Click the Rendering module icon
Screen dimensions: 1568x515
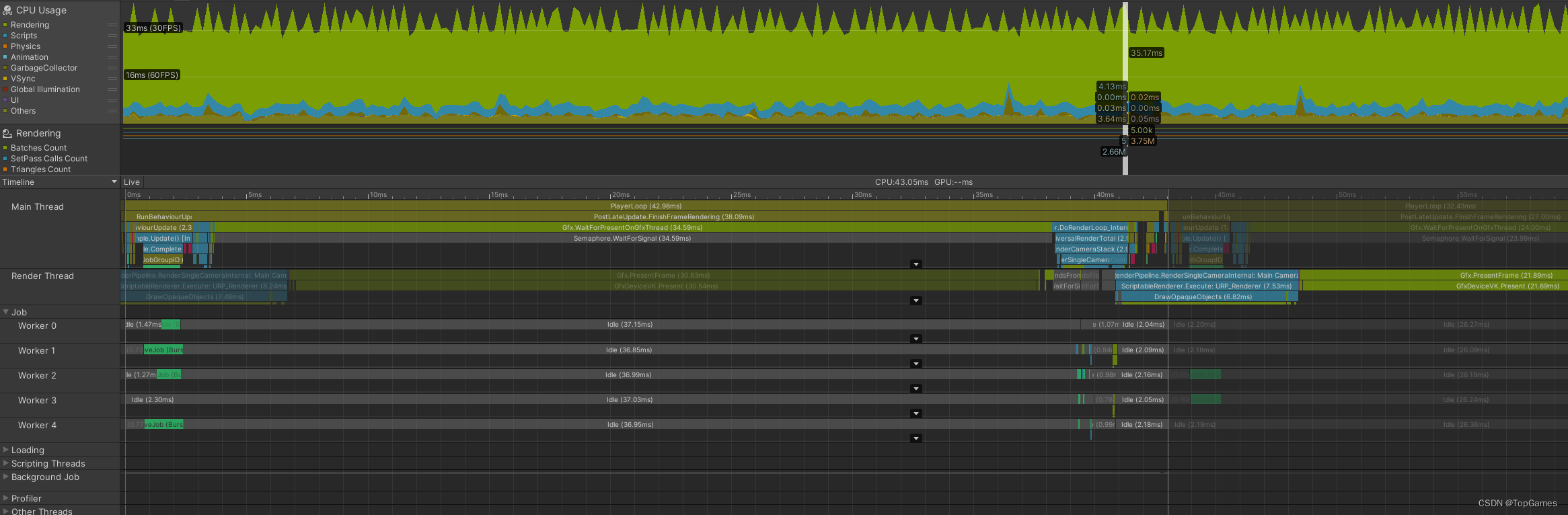click(x=7, y=134)
